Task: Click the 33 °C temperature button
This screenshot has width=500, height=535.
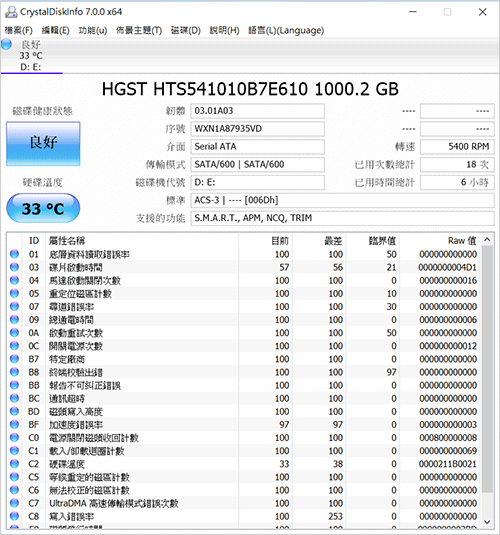Action: (43, 208)
